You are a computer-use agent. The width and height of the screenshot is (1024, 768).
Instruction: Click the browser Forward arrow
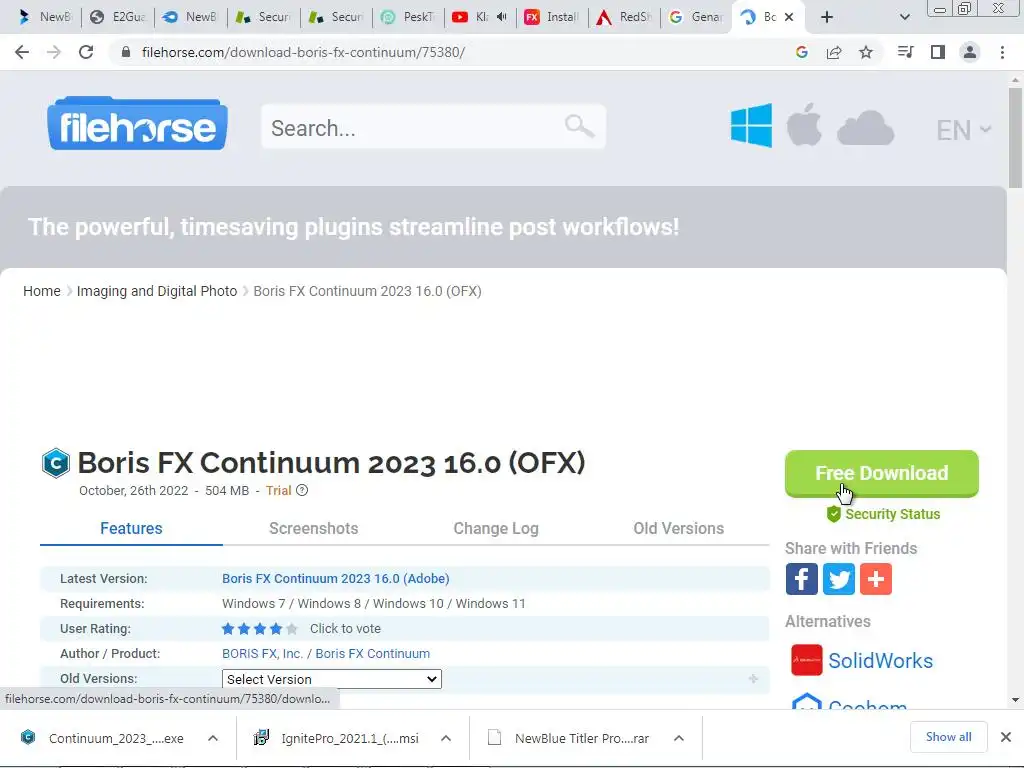coord(54,52)
